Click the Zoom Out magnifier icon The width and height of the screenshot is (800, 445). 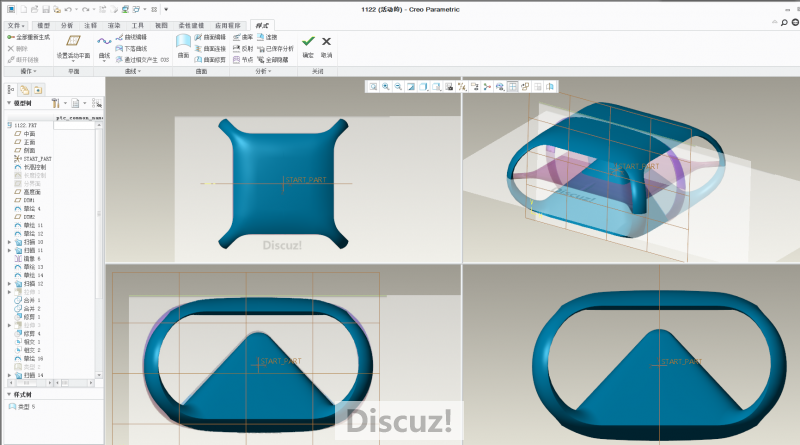pos(398,87)
